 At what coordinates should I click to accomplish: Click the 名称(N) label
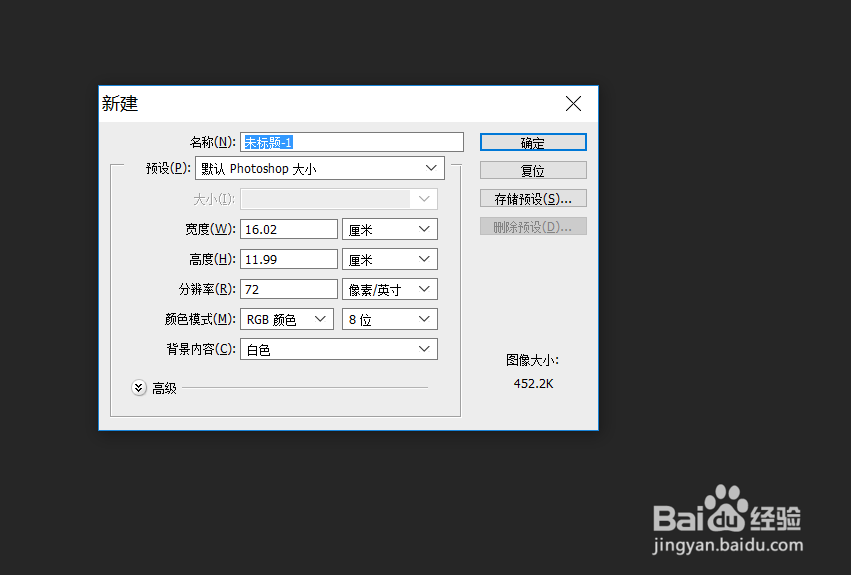click(212, 142)
